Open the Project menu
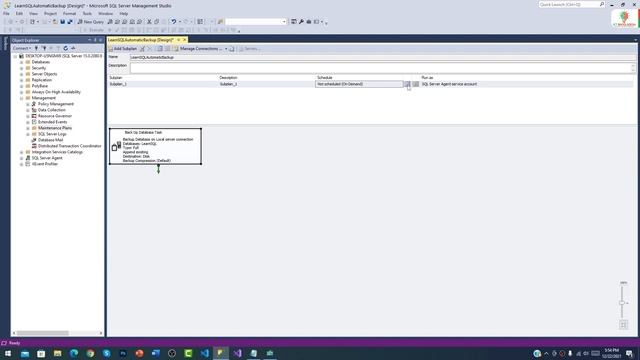This screenshot has width=640, height=360. coord(51,13)
